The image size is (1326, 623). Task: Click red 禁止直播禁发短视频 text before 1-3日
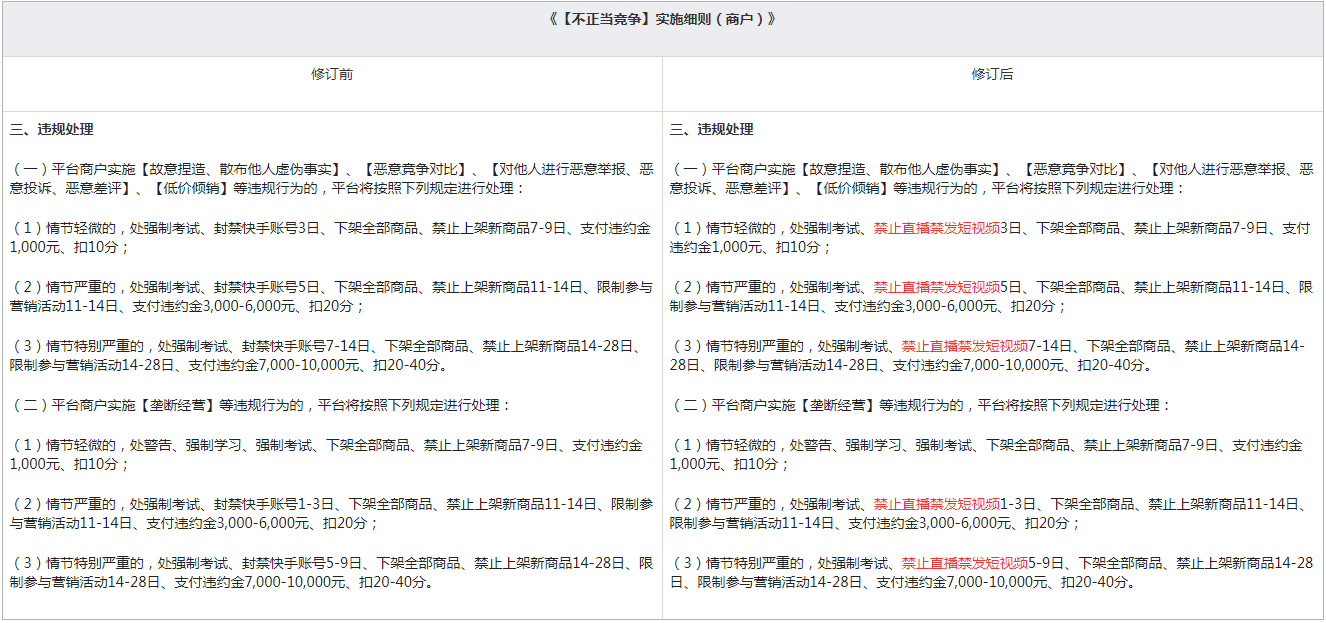click(x=936, y=503)
